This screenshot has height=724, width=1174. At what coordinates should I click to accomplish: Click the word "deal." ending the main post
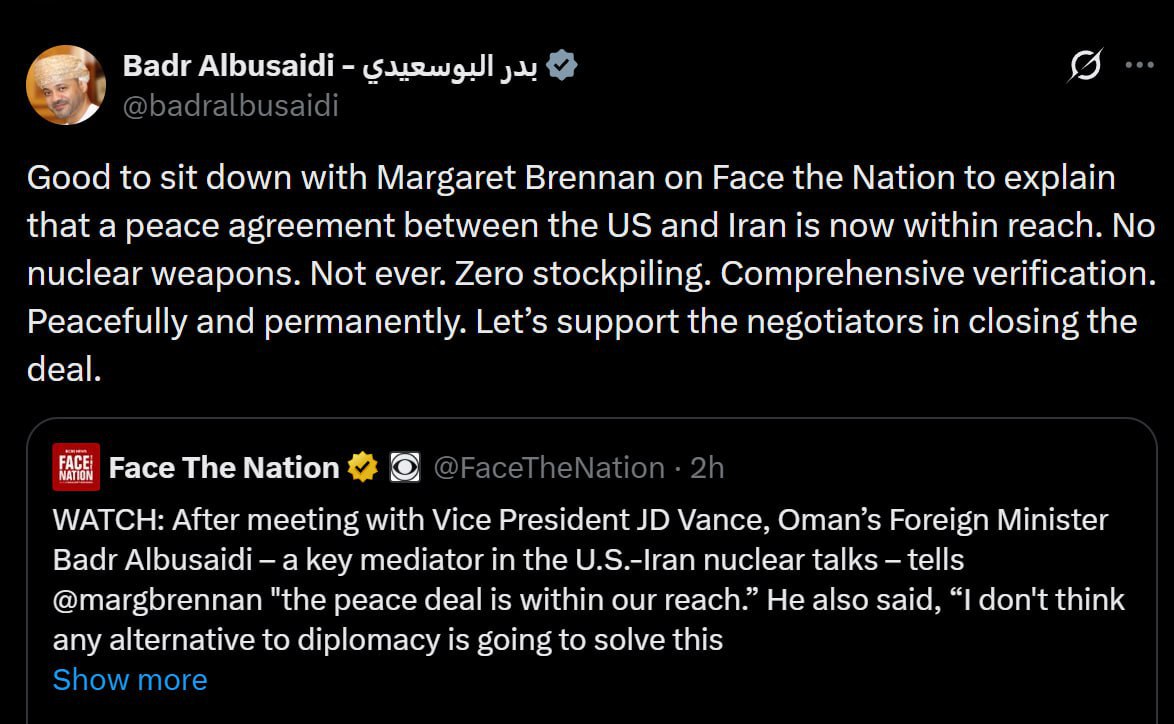point(64,370)
